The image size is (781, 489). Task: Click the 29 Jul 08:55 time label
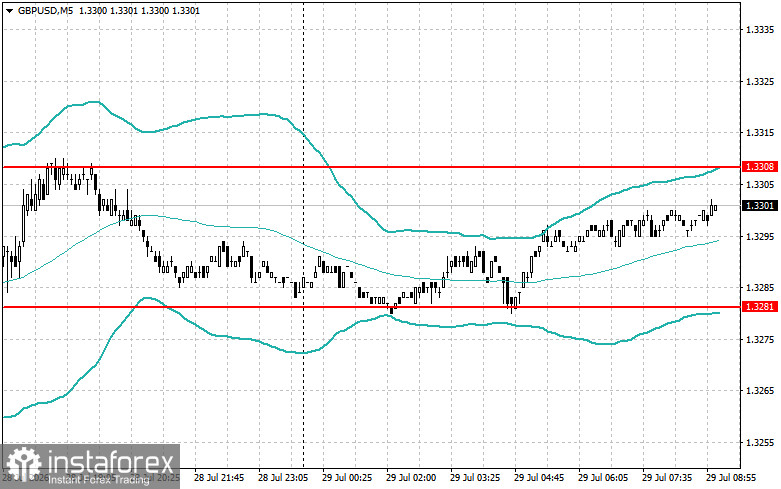731,478
